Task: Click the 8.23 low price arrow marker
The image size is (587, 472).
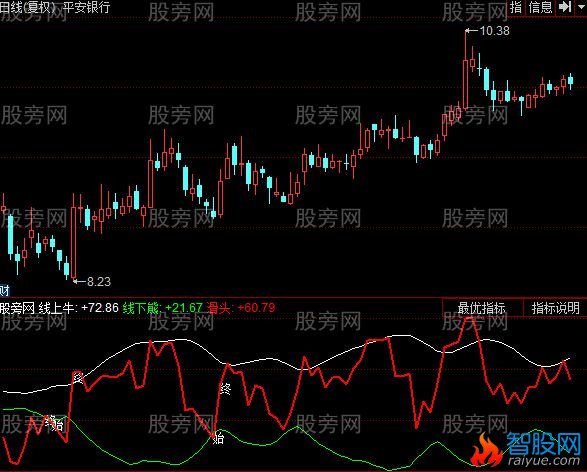Action: 92,281
